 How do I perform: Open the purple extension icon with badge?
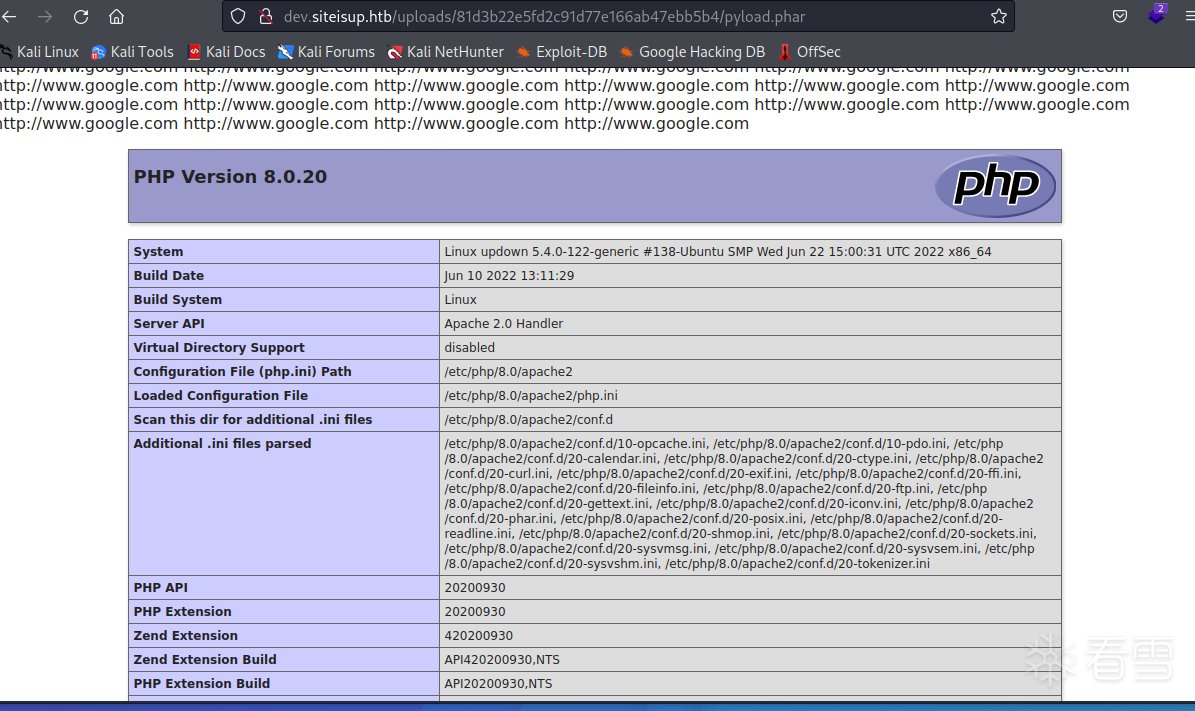(x=1156, y=14)
